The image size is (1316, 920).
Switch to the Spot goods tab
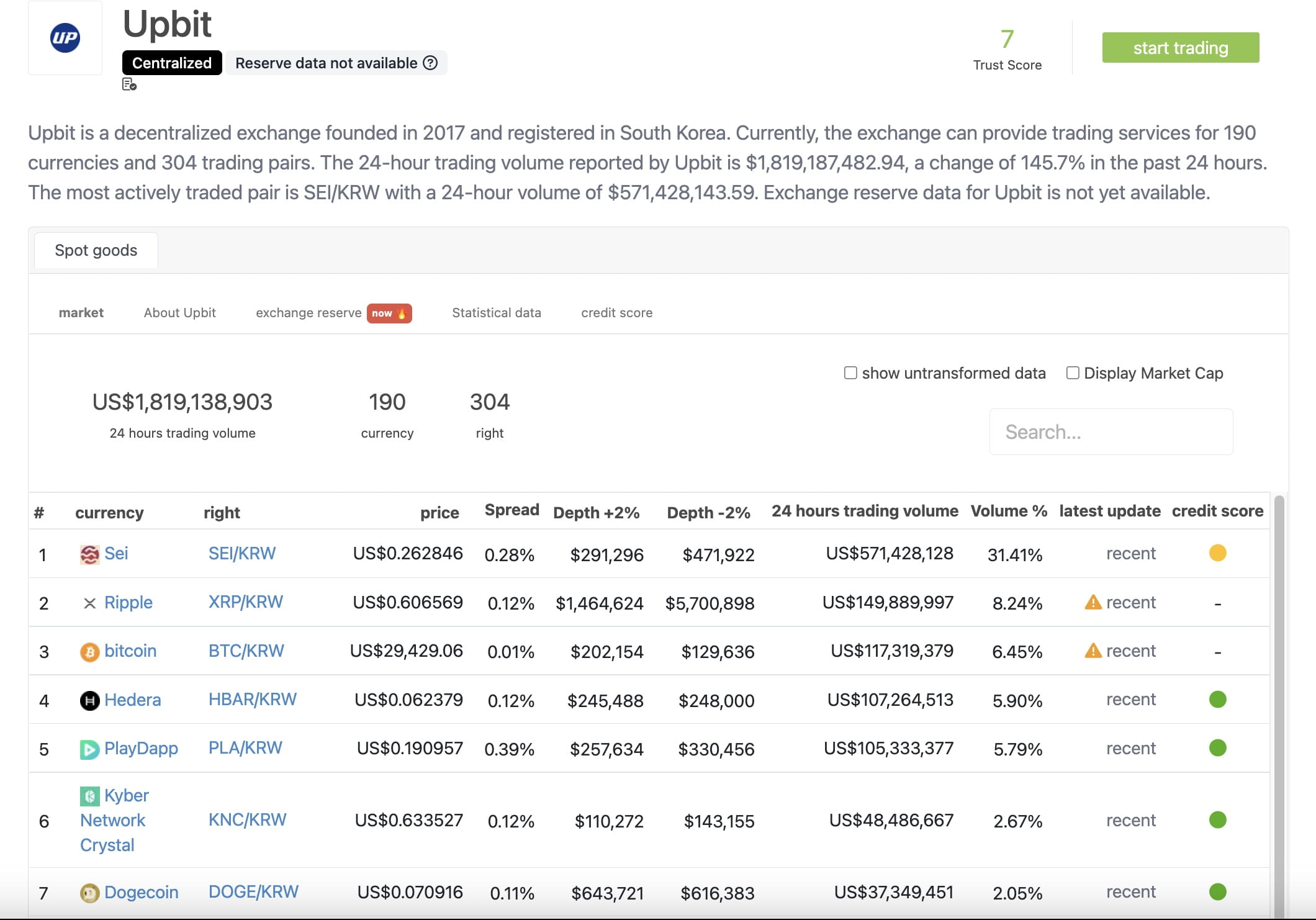(96, 250)
